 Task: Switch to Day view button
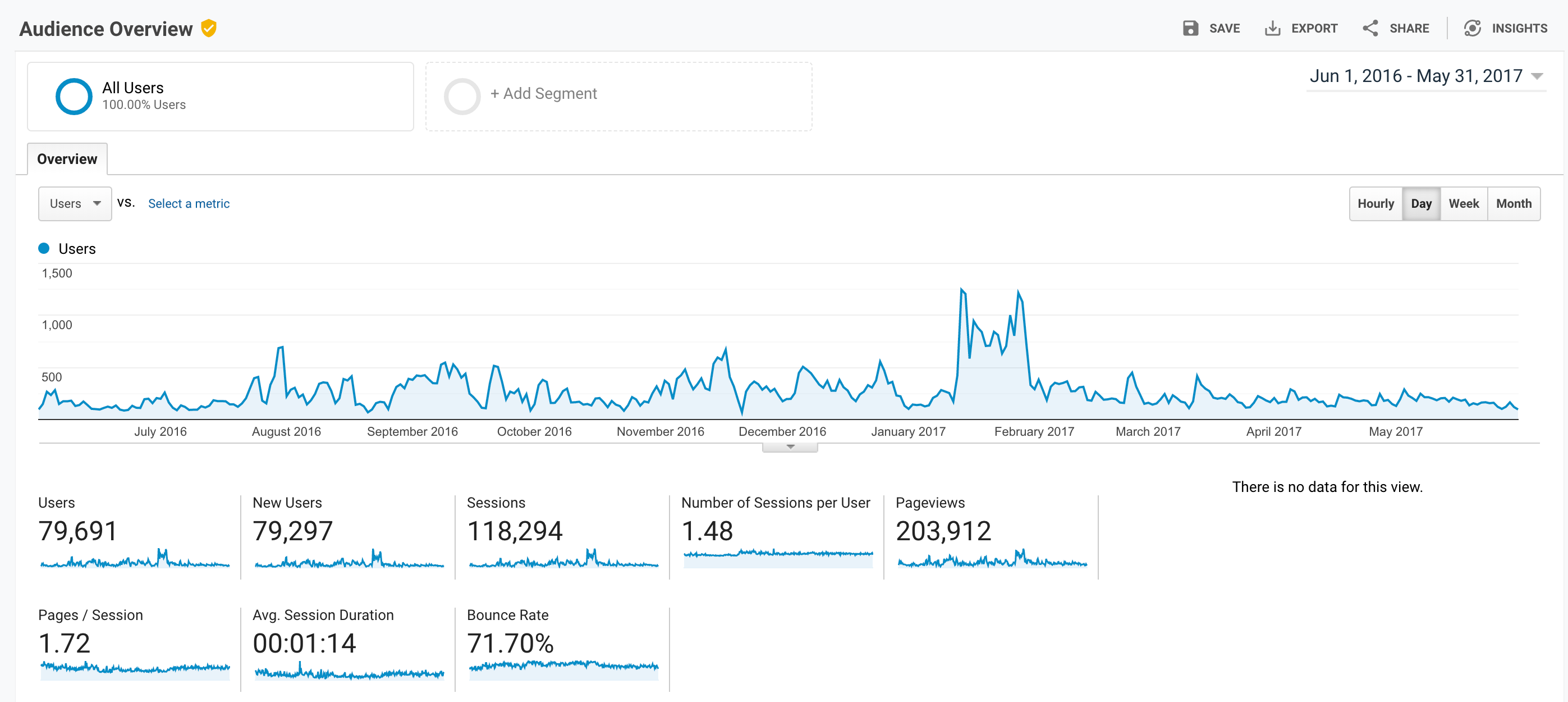click(x=1421, y=204)
